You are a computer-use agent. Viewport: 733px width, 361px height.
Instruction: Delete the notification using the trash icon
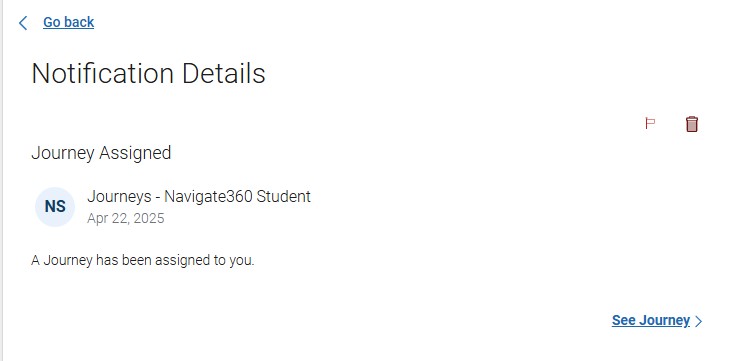(692, 124)
